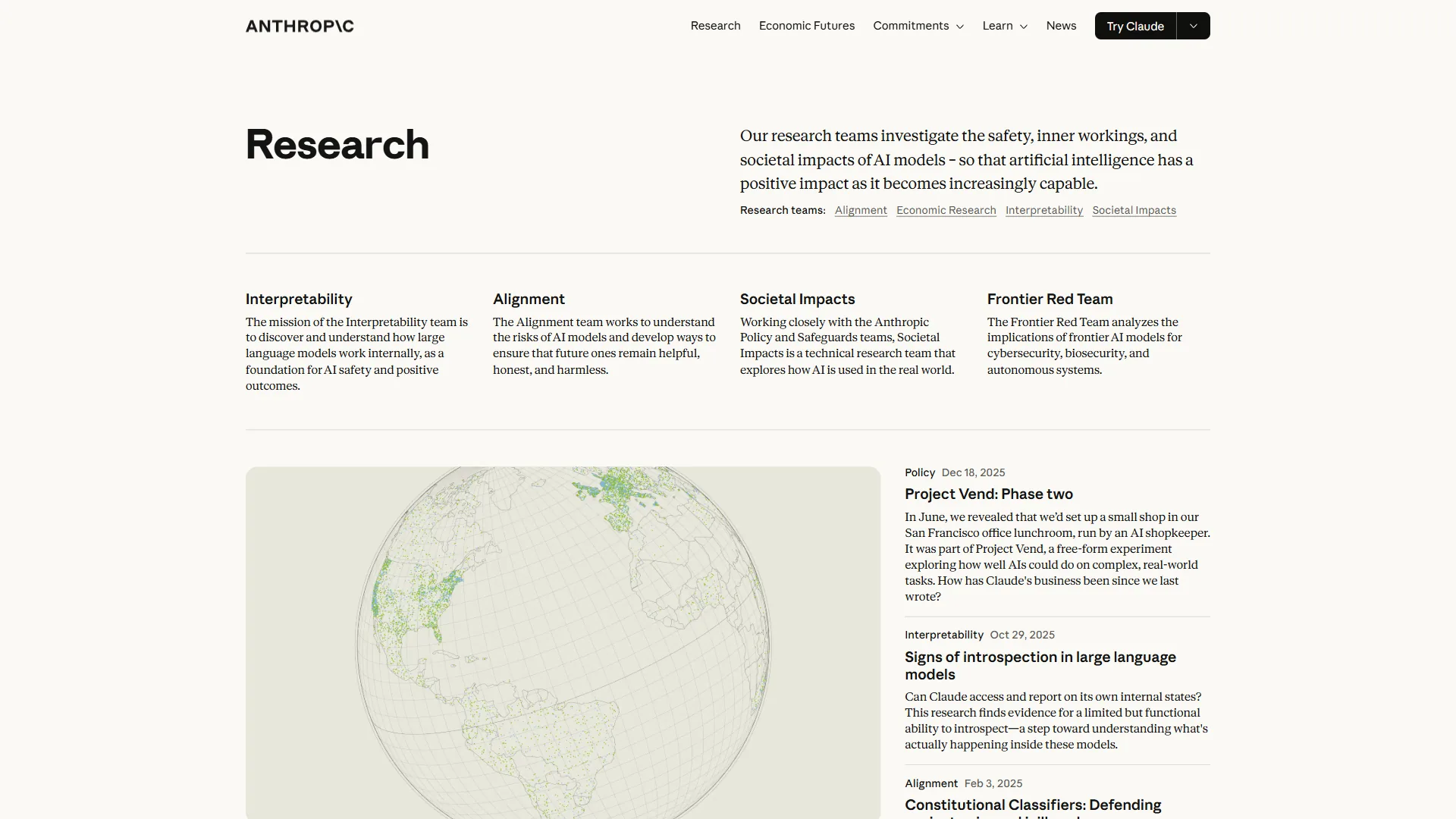1456x819 pixels.
Task: Follow the Societal Impacts team link
Action: click(1134, 210)
